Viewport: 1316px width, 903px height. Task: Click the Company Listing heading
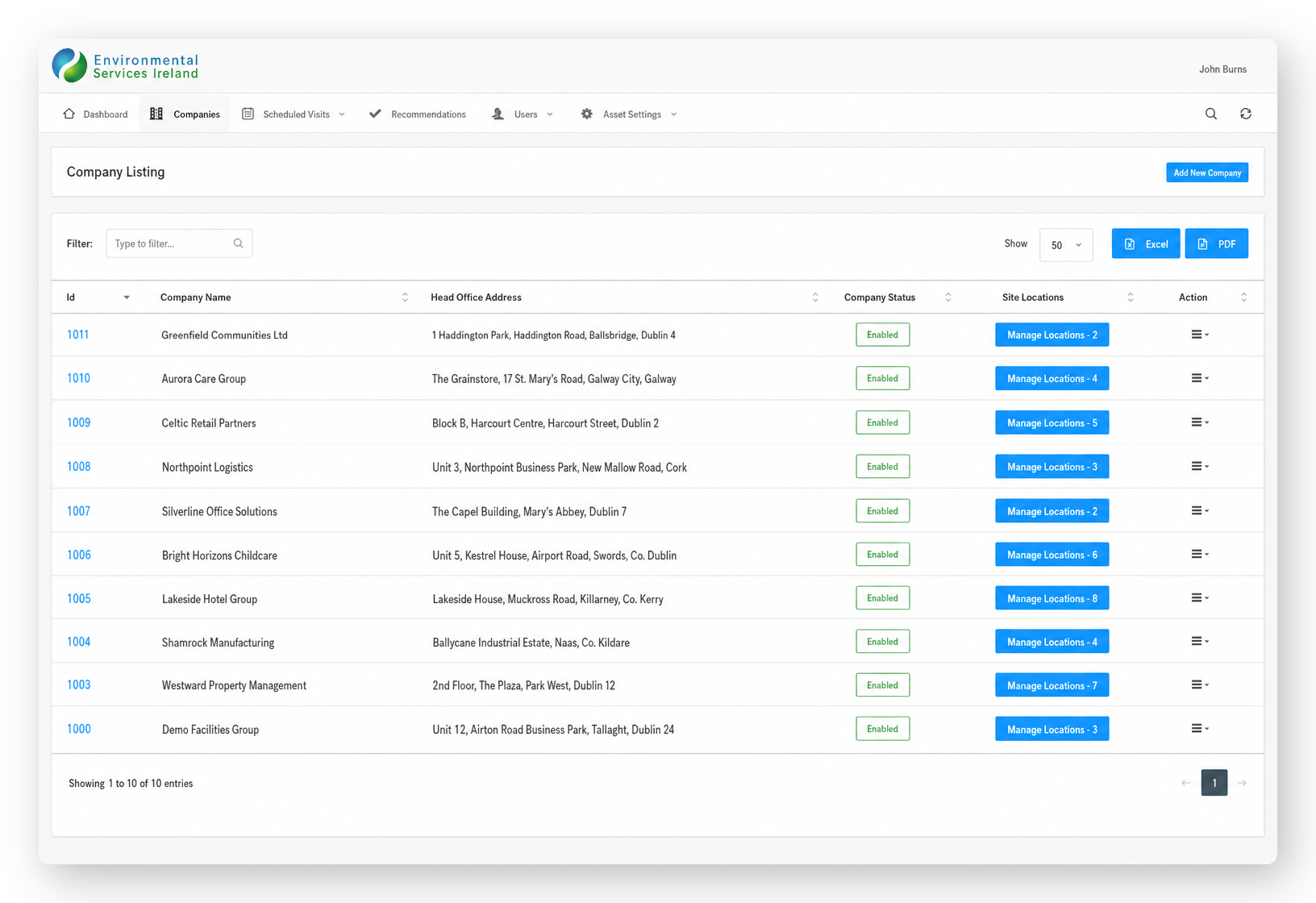(115, 172)
